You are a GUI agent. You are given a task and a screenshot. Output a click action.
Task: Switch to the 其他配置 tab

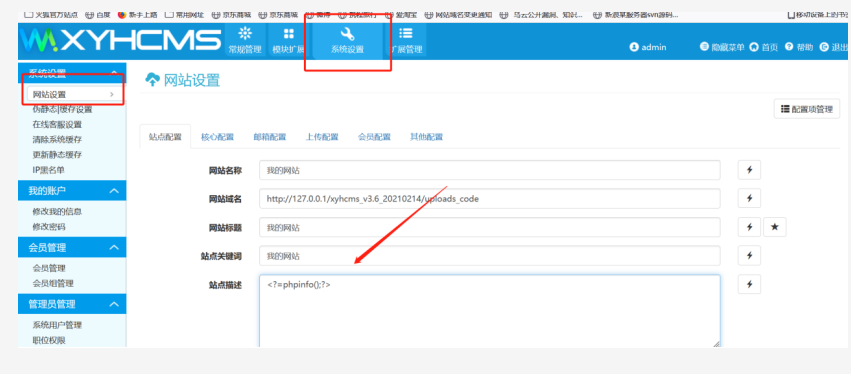[426, 137]
